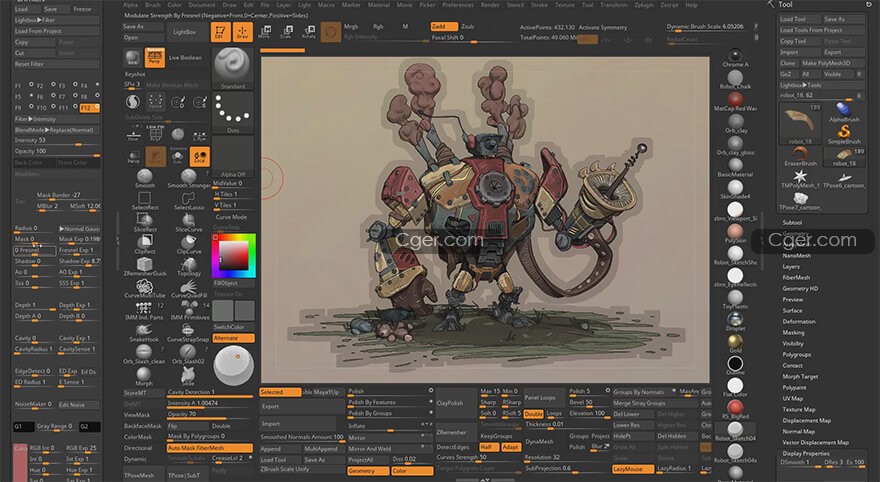This screenshot has height=482, width=880.
Task: Click the ClayPolish button
Action: [456, 403]
